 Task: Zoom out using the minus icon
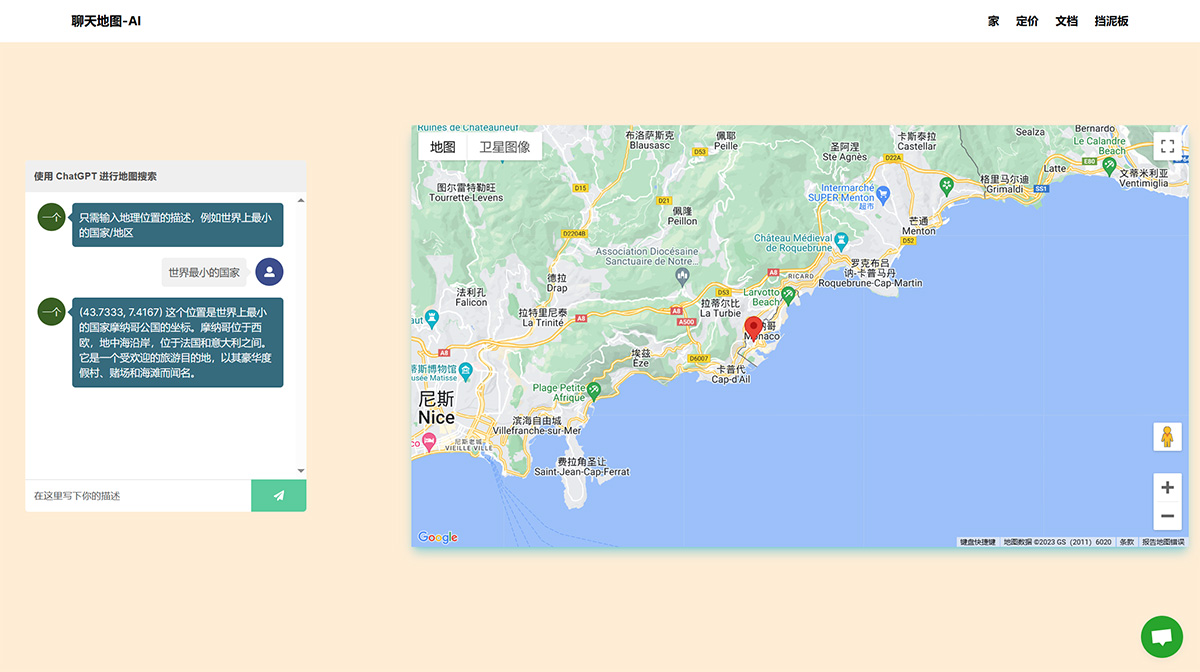pos(1167,515)
